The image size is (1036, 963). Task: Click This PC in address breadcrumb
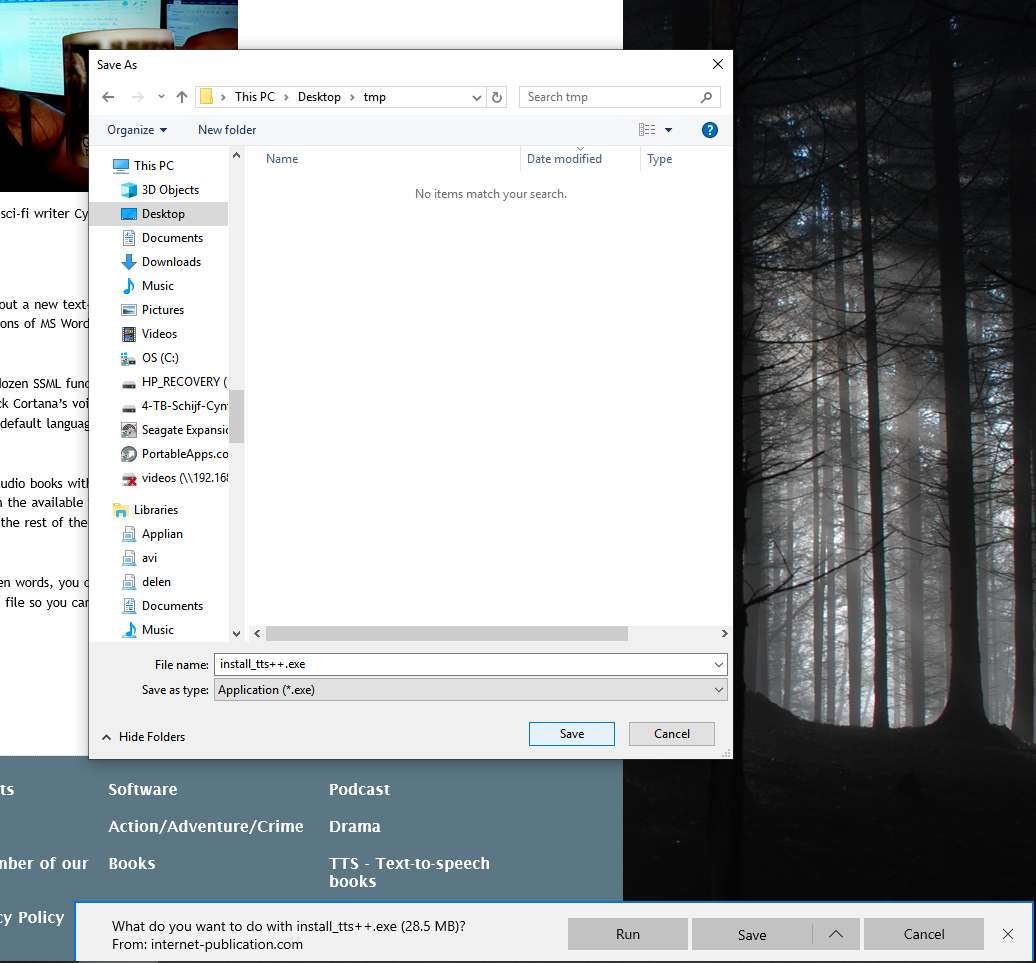coord(254,97)
